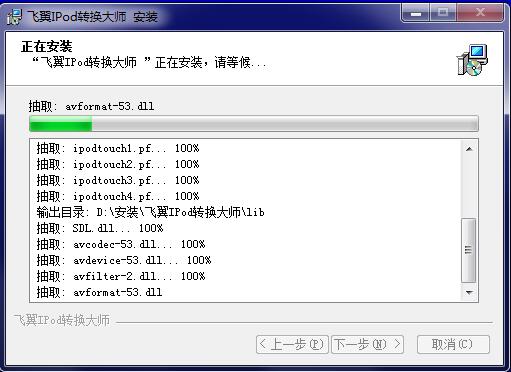The image size is (511, 372).
Task: Click the greyed 飞翼IPod转换大师 branding text at bottom
Action: pos(62,320)
